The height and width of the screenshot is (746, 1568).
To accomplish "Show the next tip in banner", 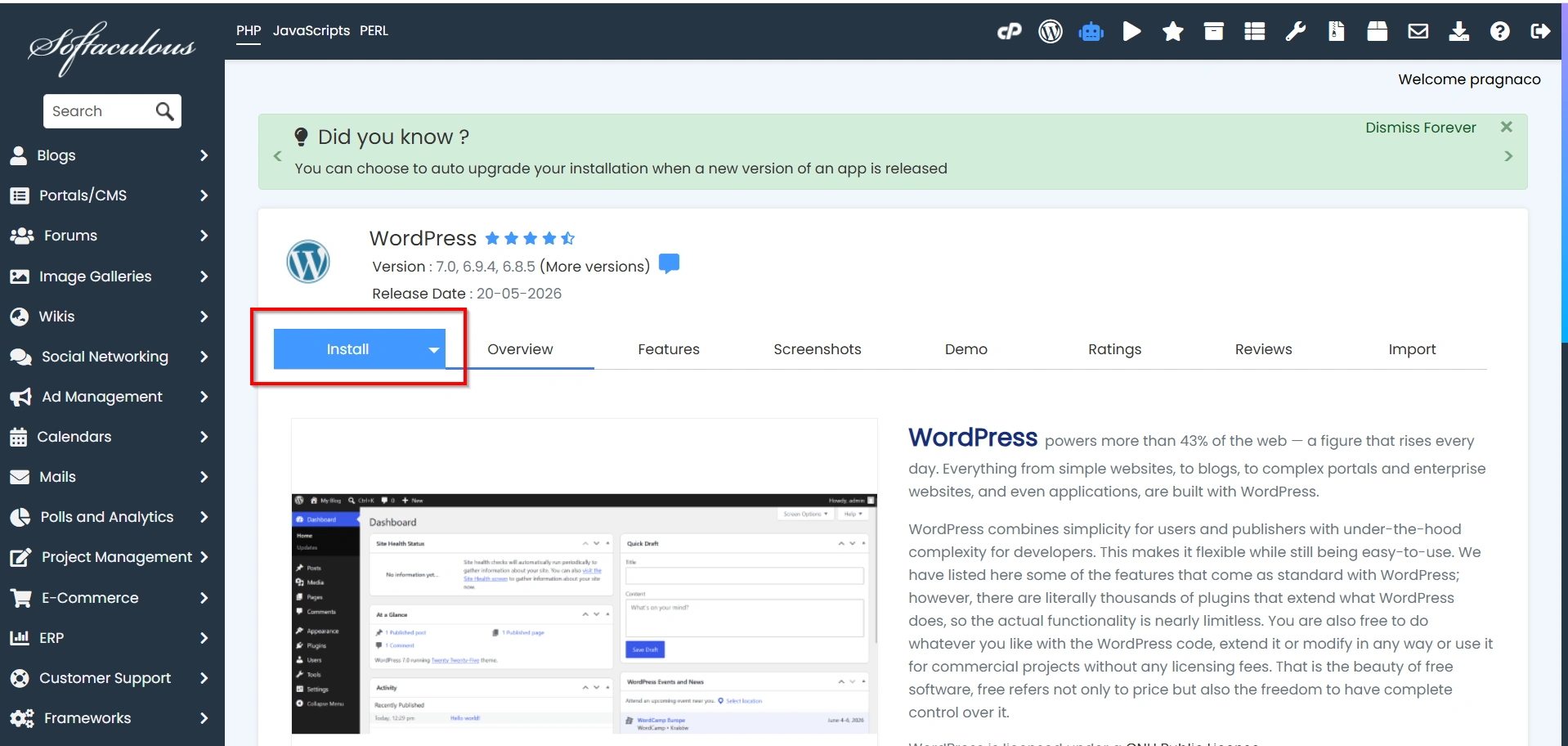I will (x=1508, y=155).
